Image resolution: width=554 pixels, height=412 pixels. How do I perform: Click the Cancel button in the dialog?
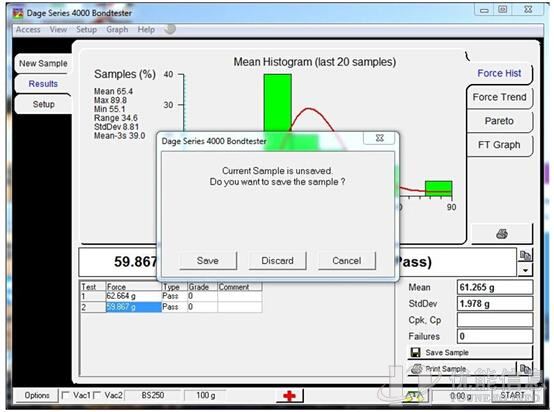pos(347,260)
